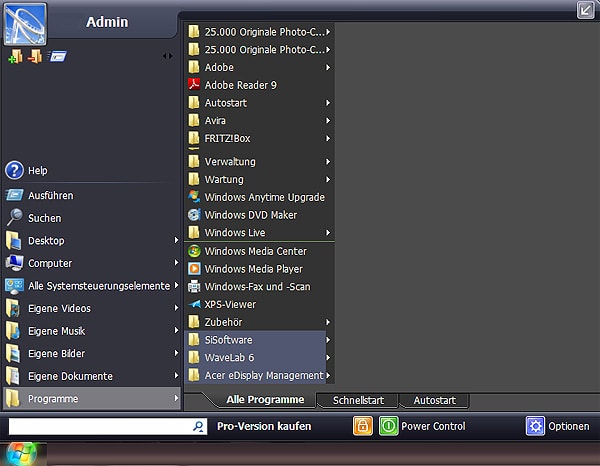Click the Eigene Musik folder icon
Screen dimensions: 600x466
(13, 331)
